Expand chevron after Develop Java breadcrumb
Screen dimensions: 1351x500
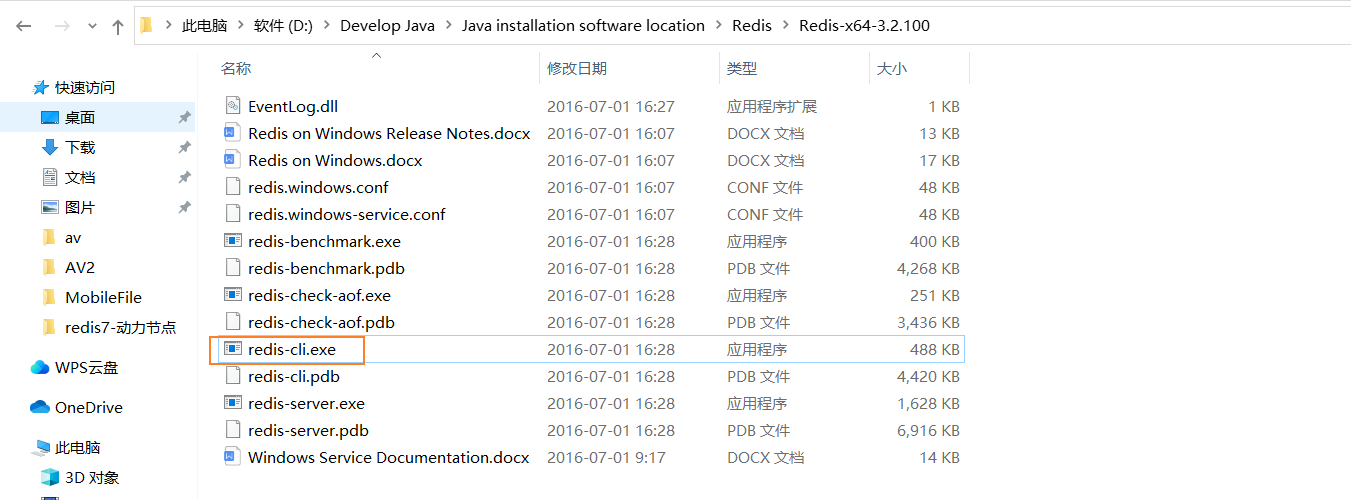[449, 25]
